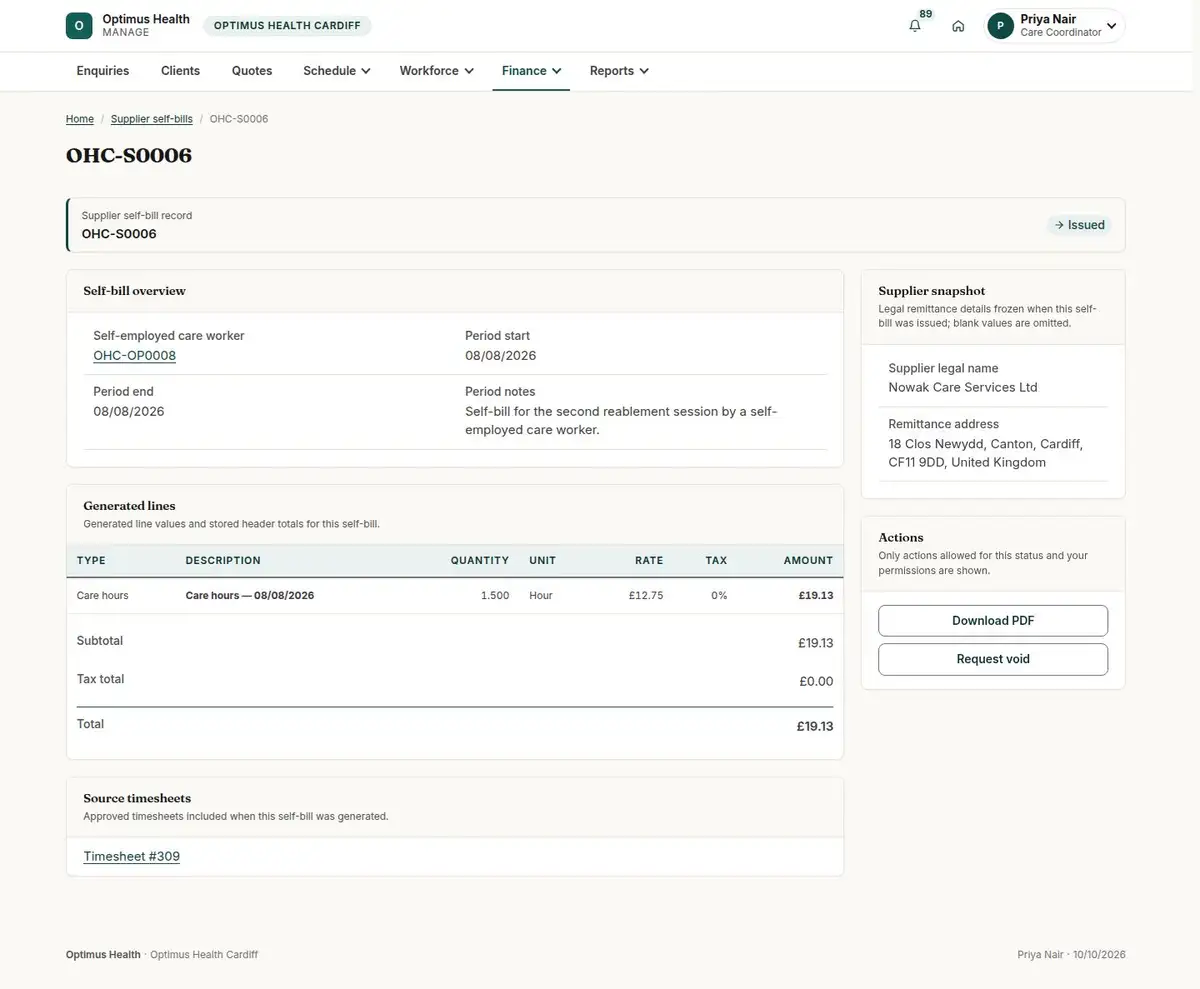Open care worker OHC-OP0008 link

(x=135, y=356)
